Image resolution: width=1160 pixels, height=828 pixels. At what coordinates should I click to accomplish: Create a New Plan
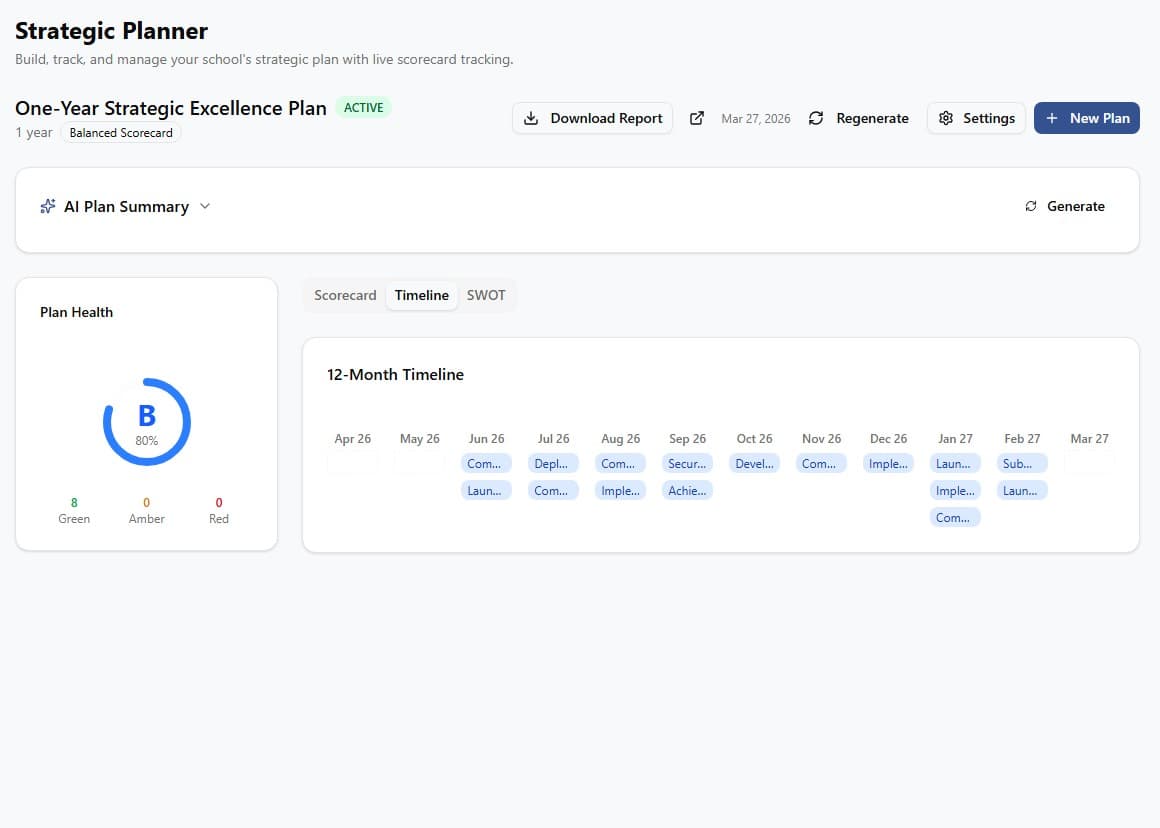(x=1087, y=118)
